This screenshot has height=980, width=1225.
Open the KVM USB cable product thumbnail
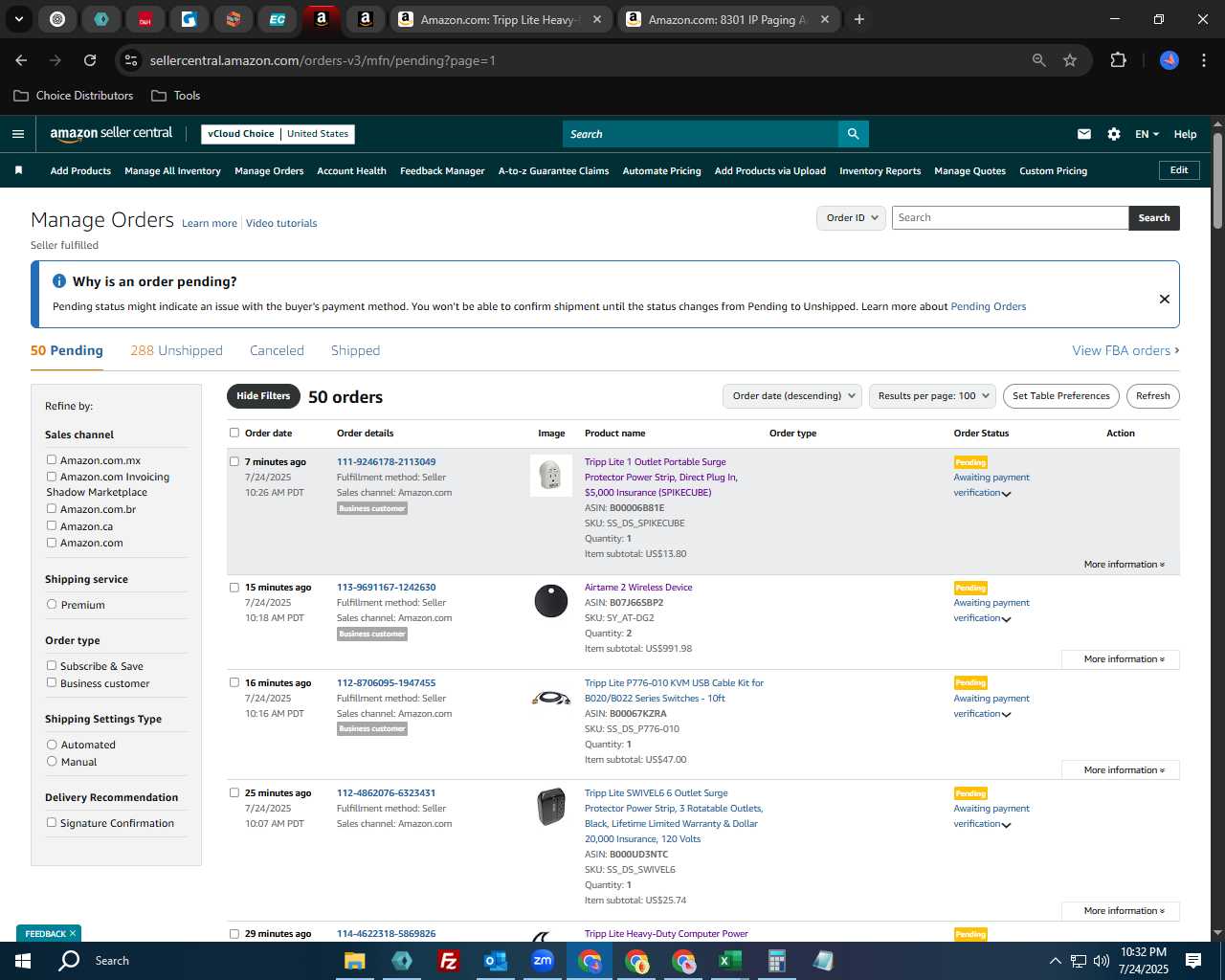coord(551,699)
